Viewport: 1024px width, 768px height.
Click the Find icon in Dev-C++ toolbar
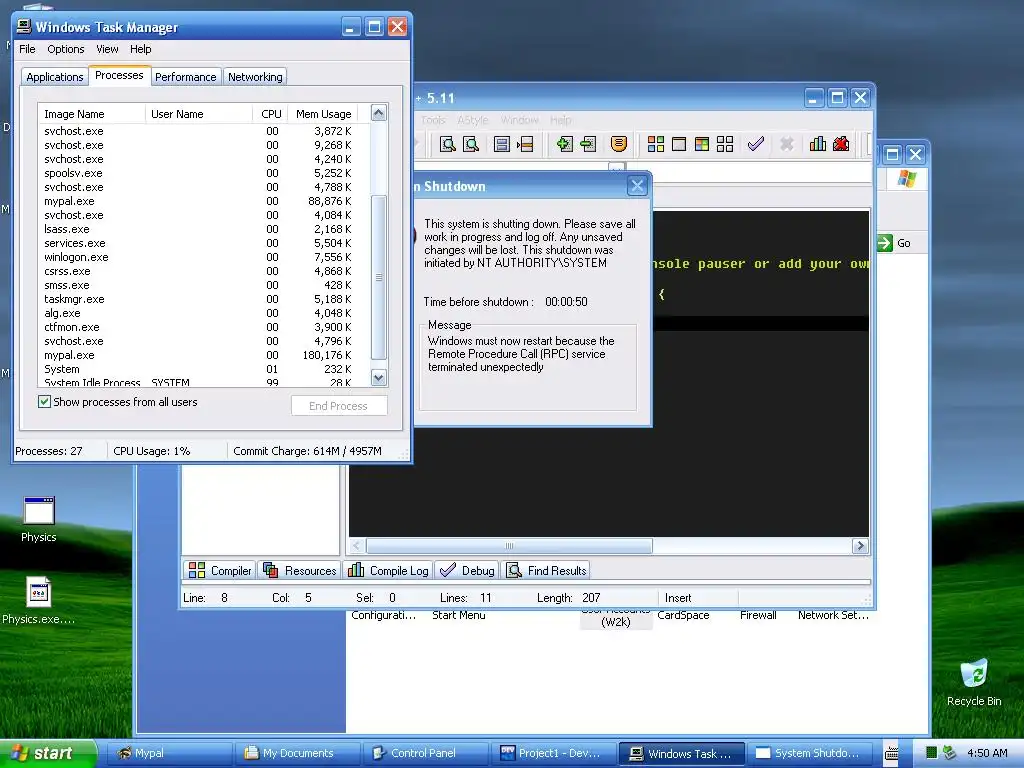[447, 144]
